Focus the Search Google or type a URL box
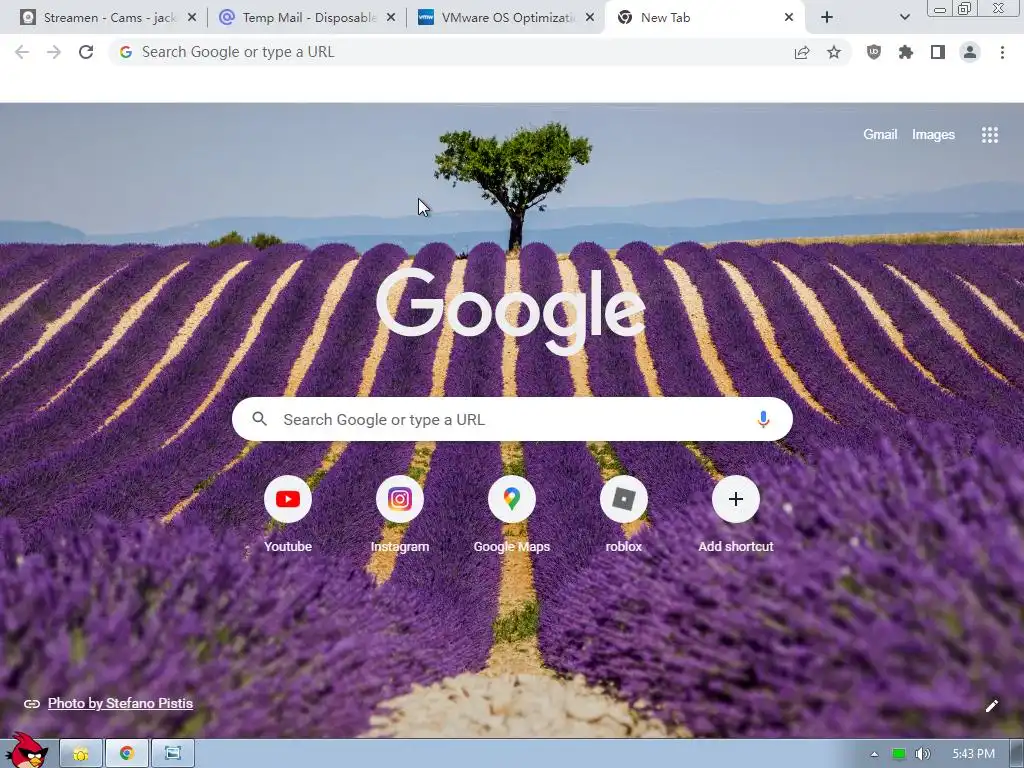The width and height of the screenshot is (1024, 768). coord(512,419)
